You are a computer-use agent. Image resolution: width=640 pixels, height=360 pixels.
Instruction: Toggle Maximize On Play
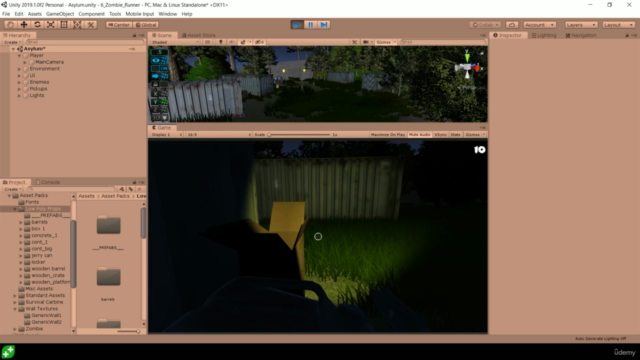pos(388,135)
